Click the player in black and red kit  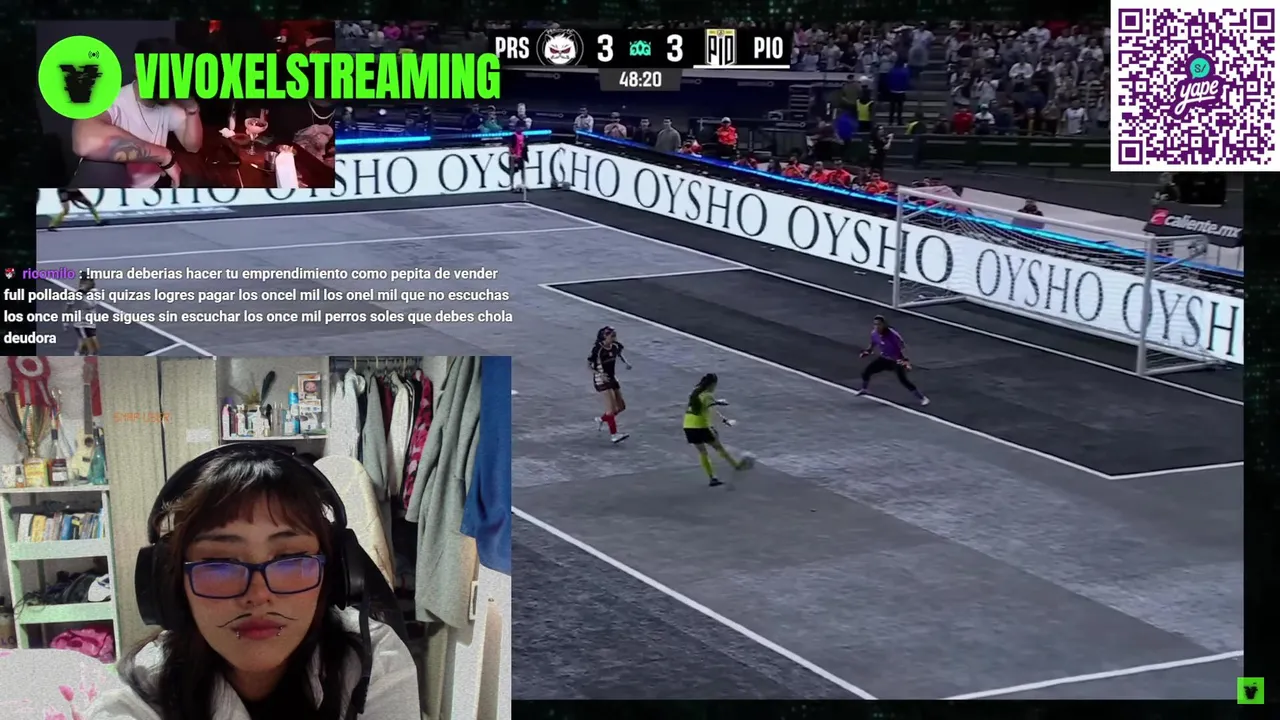point(609,384)
